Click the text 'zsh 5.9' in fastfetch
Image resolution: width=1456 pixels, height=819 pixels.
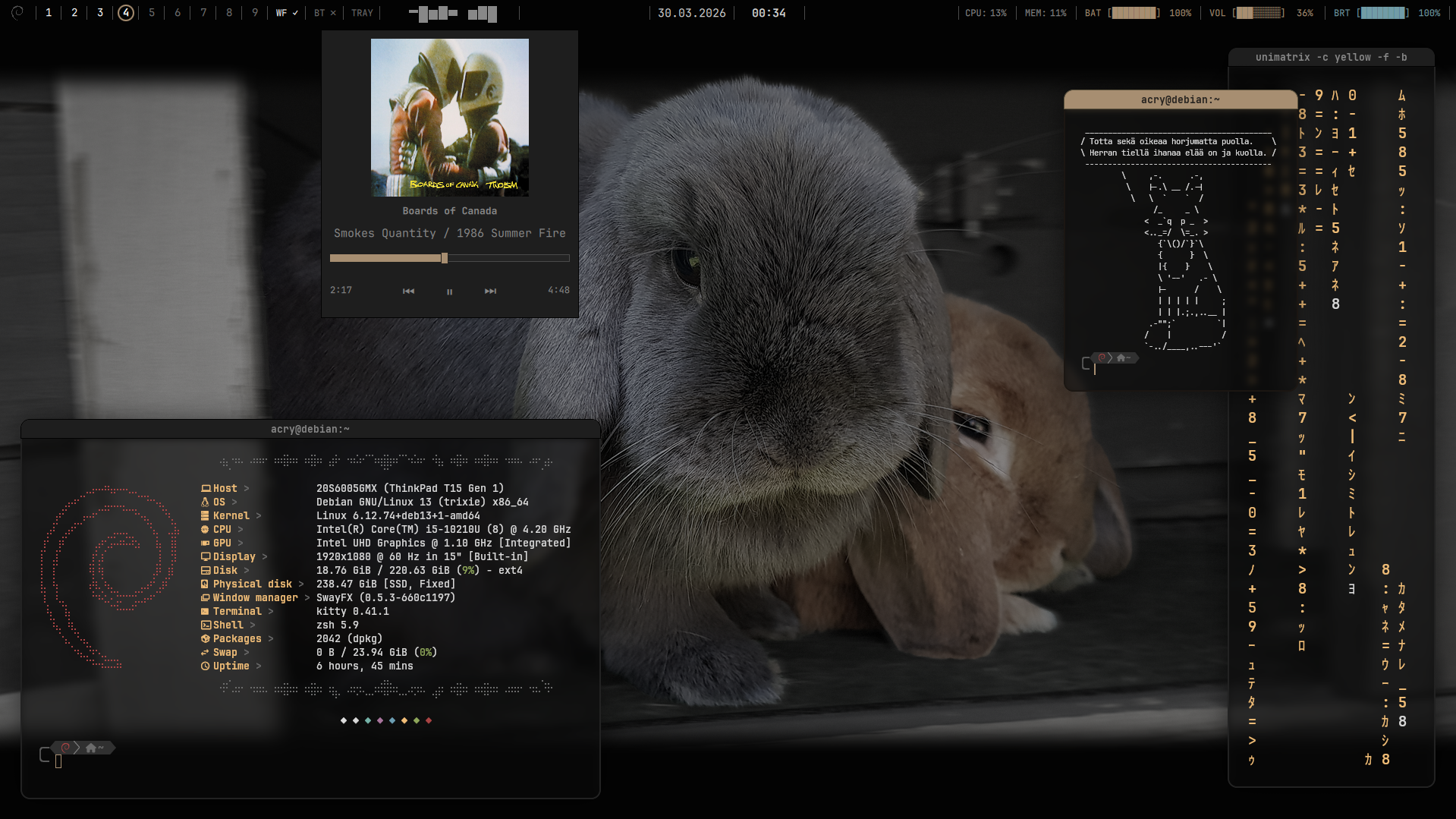point(338,625)
